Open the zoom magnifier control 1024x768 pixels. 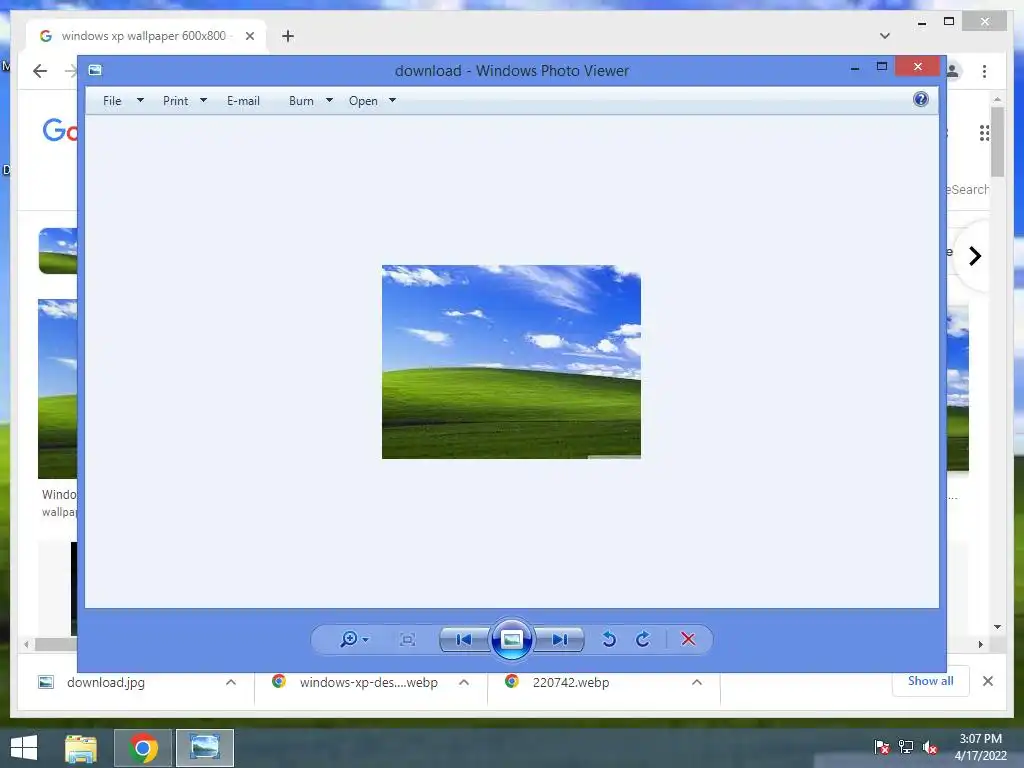(349, 639)
